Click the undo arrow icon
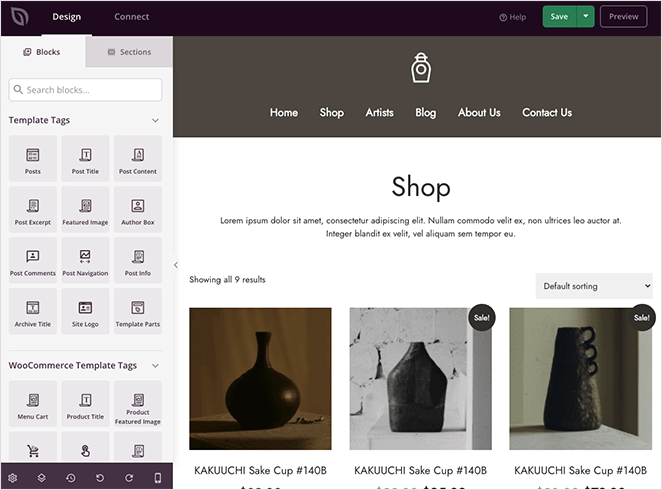This screenshot has height=490, width=662. (x=100, y=478)
